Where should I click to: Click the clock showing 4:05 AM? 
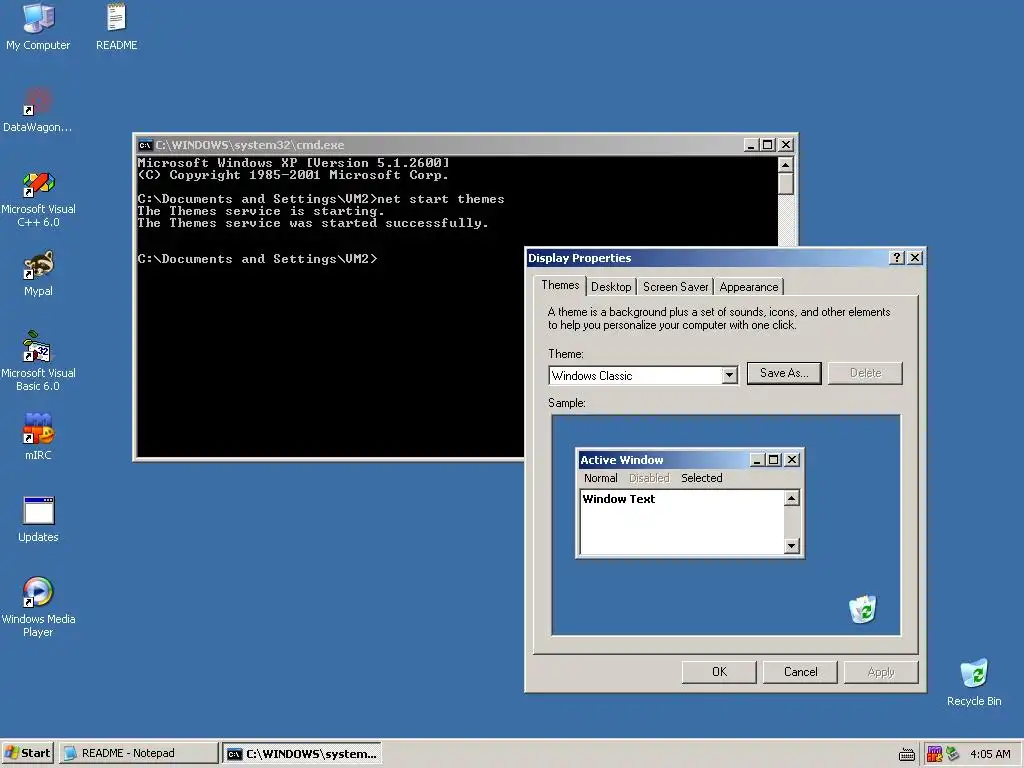[x=990, y=754]
